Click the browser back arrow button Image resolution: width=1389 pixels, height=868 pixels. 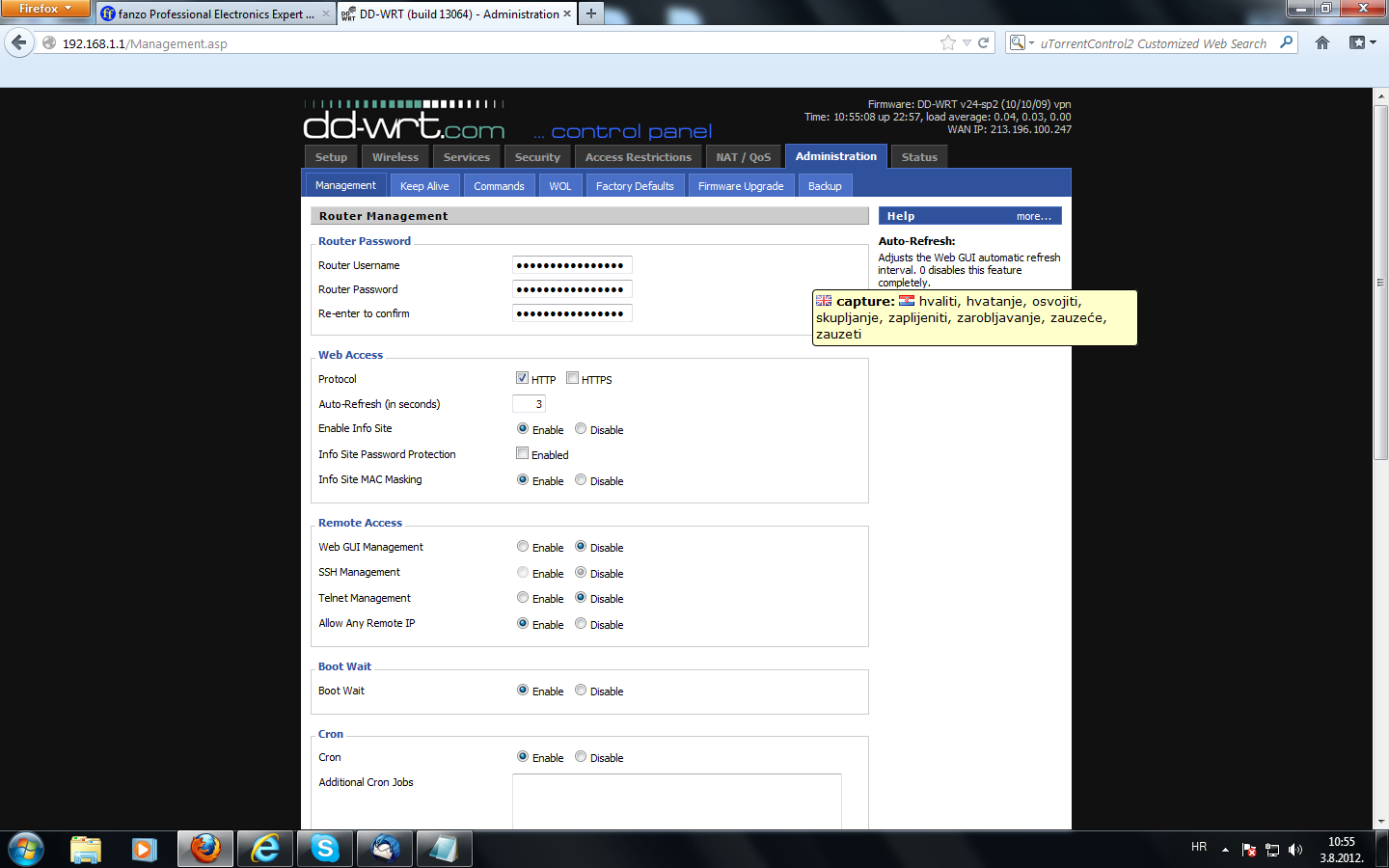tap(19, 42)
